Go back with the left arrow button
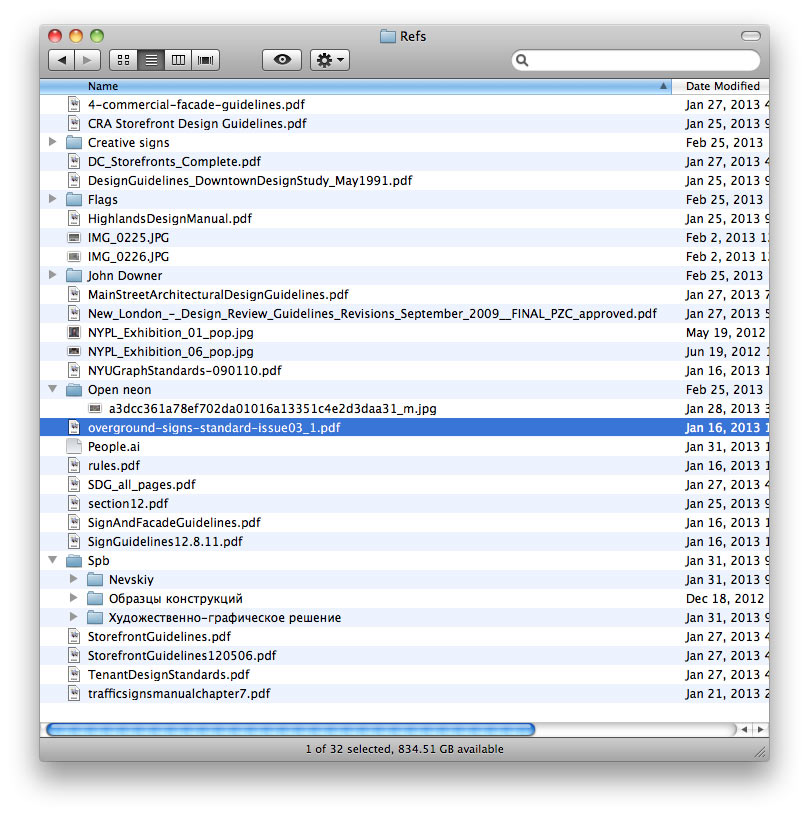Screen dimensions: 809x816 pos(62,61)
